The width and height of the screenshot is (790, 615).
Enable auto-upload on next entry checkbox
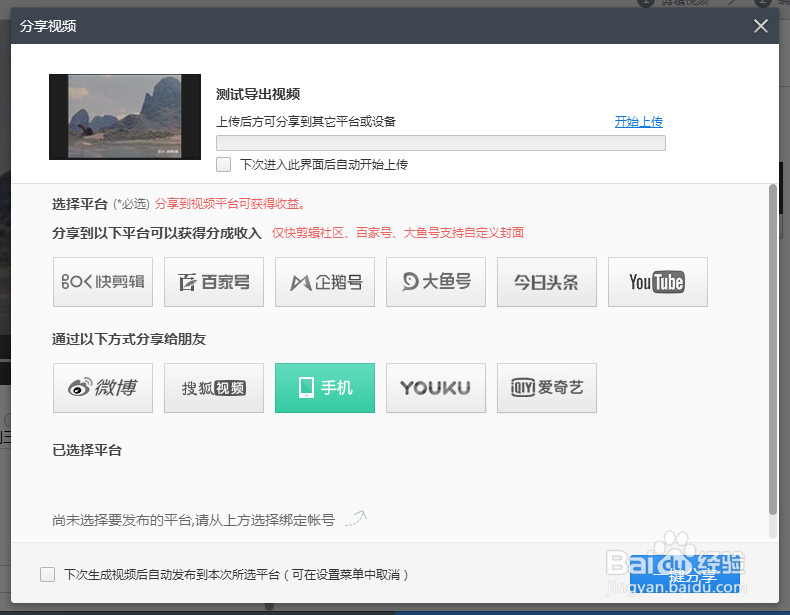(223, 165)
